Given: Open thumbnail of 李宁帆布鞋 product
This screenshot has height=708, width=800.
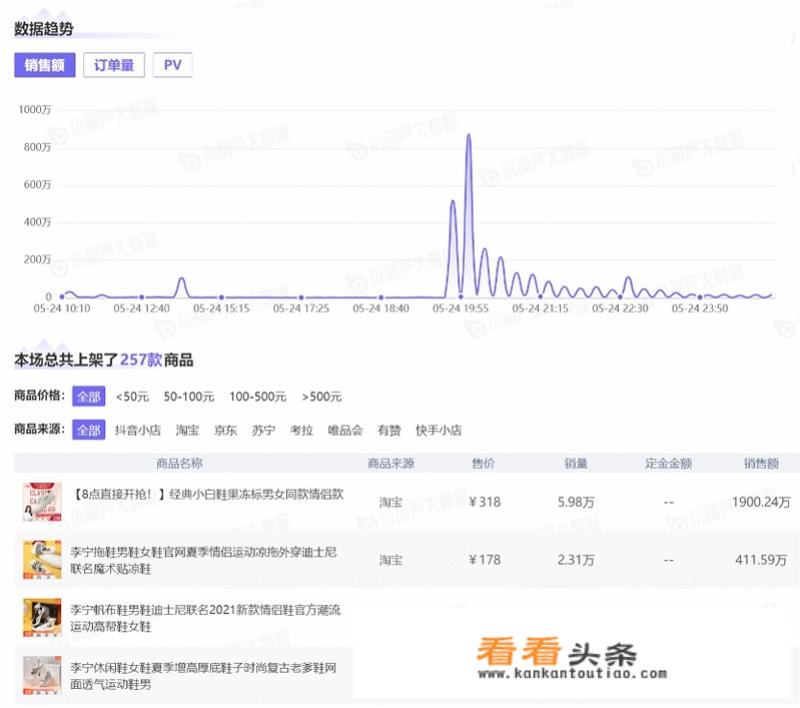Looking at the screenshot, I should tap(42, 617).
